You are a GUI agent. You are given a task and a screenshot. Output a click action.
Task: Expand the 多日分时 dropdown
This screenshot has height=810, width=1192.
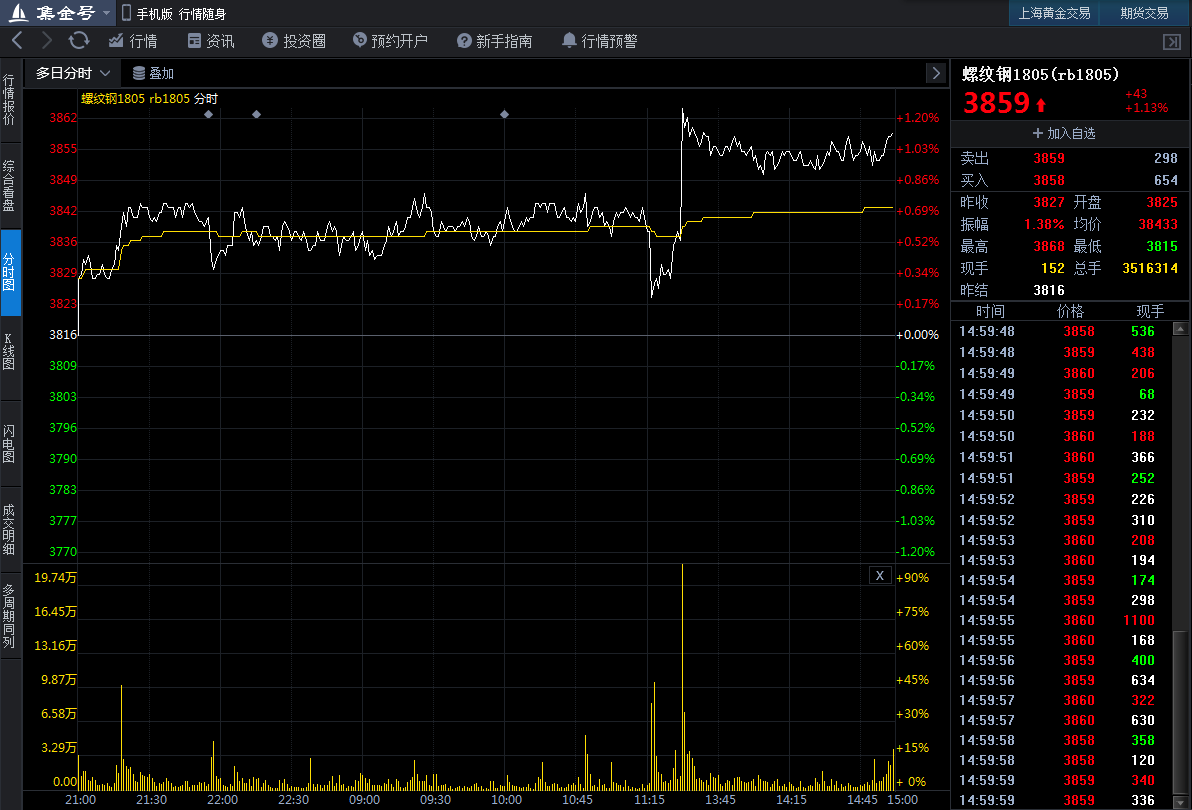point(72,73)
